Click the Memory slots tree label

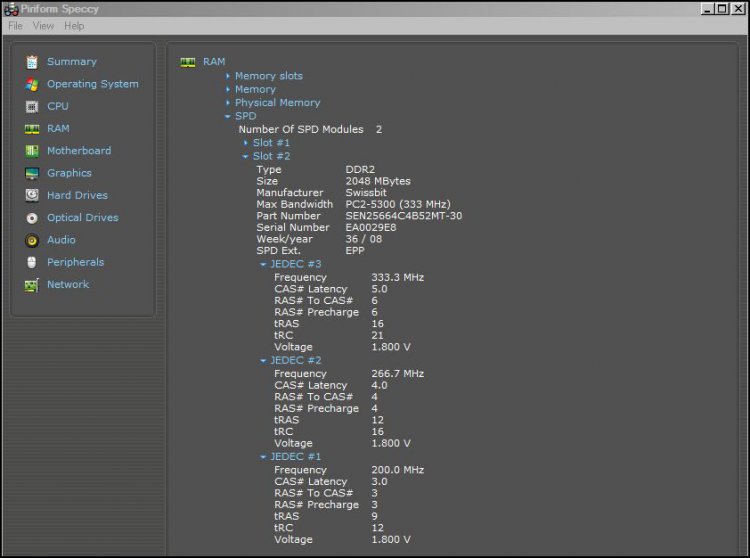(x=269, y=76)
